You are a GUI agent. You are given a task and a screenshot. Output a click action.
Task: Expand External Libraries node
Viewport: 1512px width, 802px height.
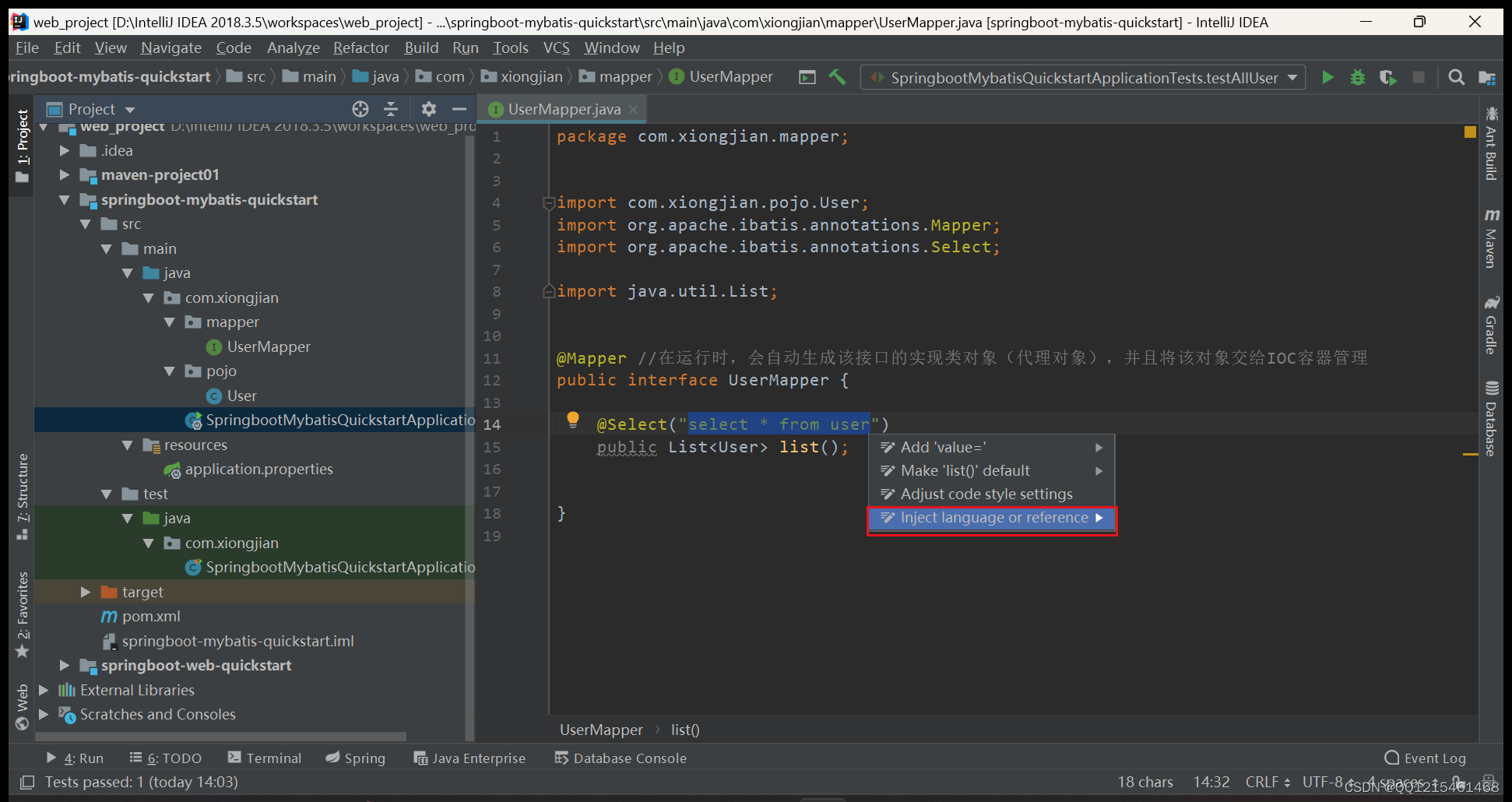(x=44, y=690)
